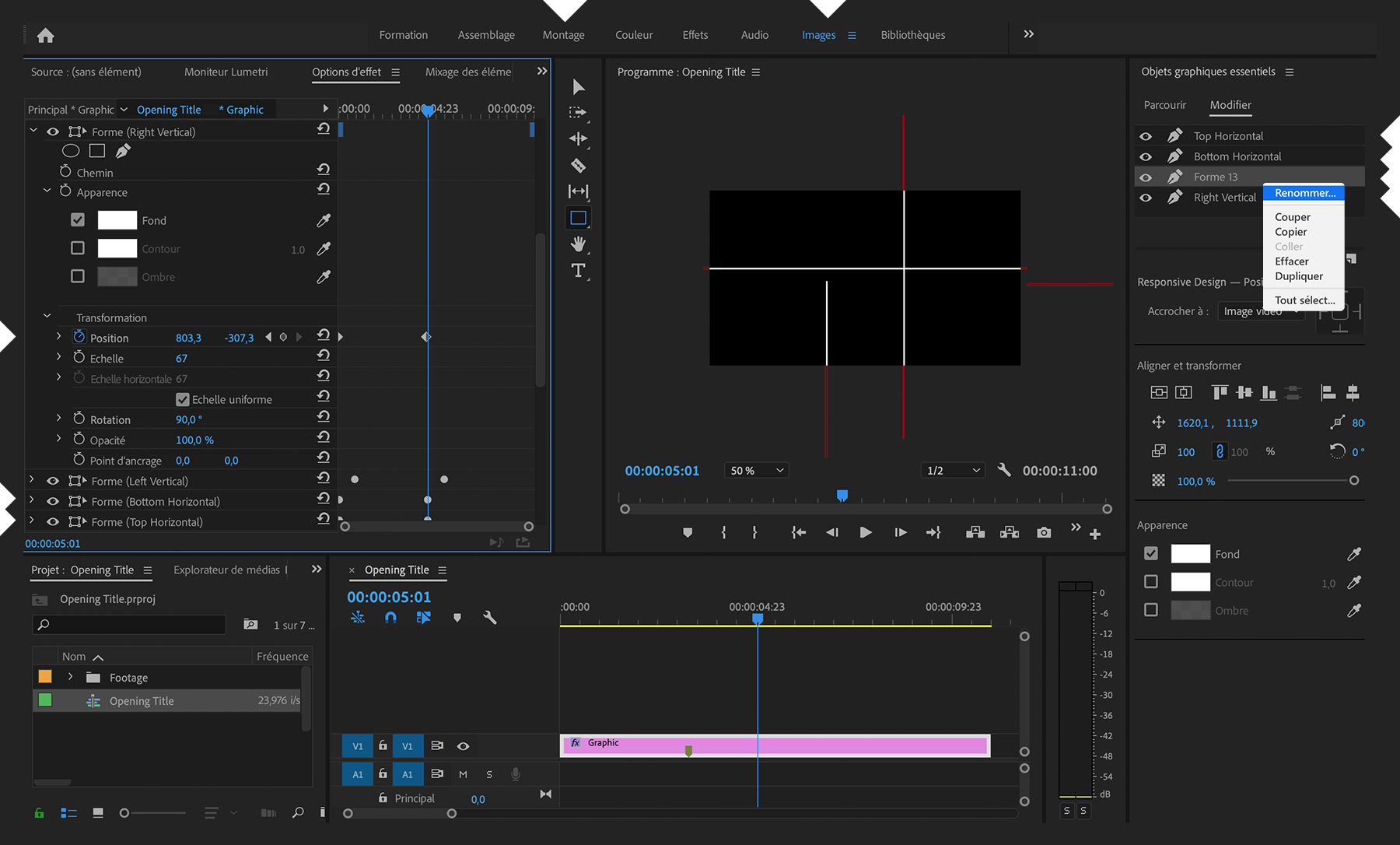Open program monitor wrench settings
The height and width of the screenshot is (845, 1400).
[1004, 470]
